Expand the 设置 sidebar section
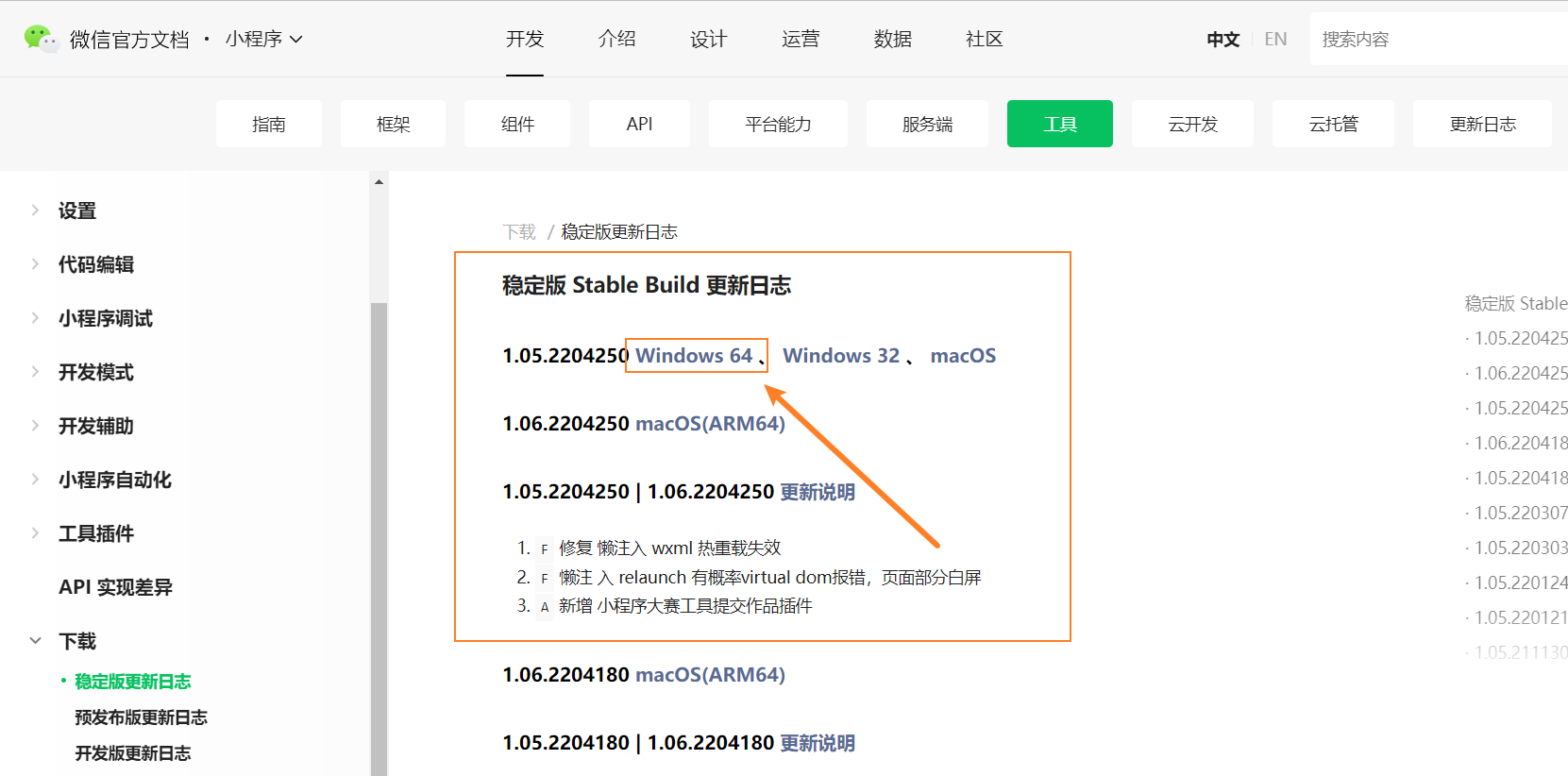Viewport: 1568px width, 776px height. 77,211
